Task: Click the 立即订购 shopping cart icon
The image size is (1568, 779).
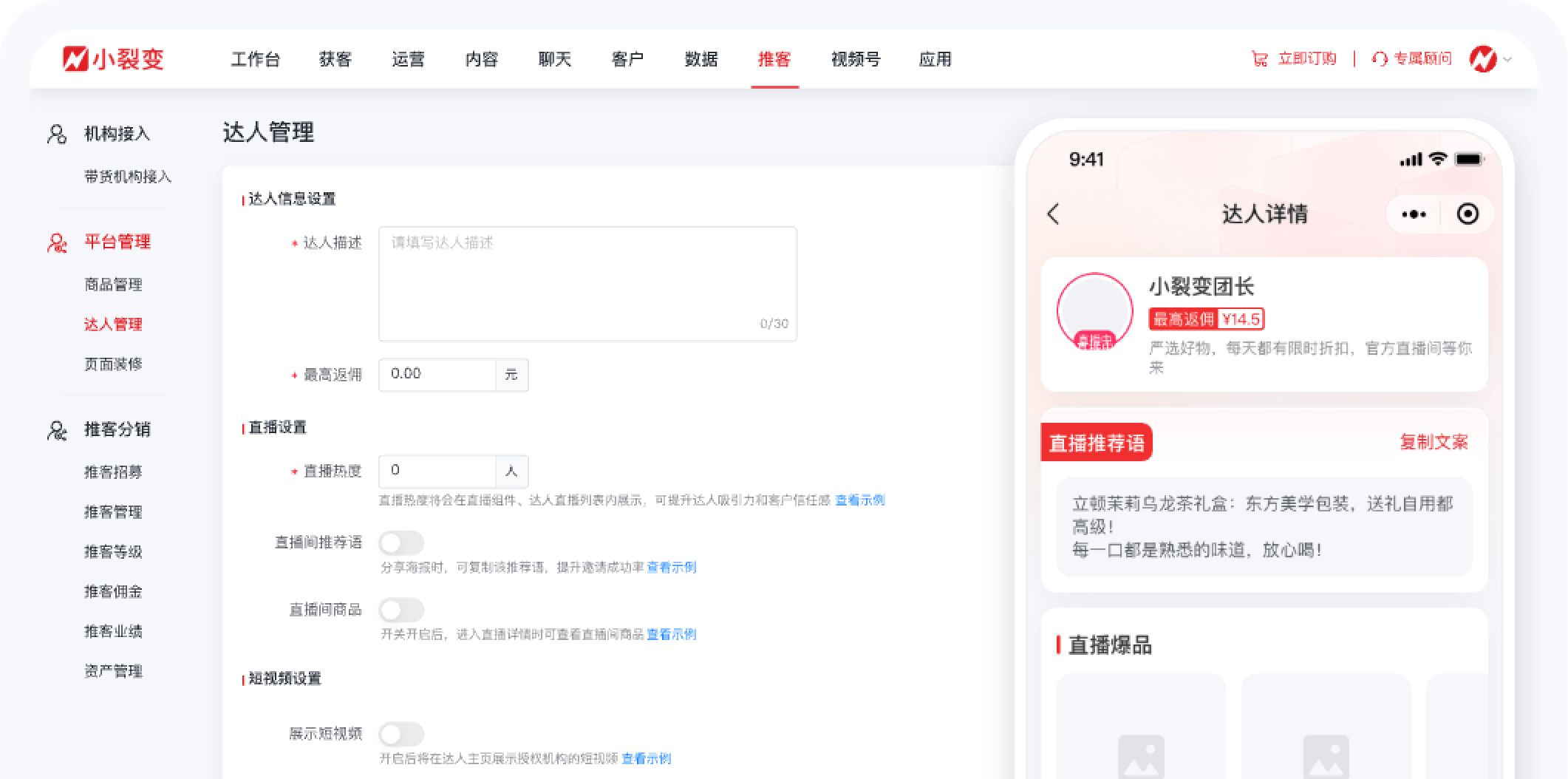Action: pyautogui.click(x=1261, y=59)
